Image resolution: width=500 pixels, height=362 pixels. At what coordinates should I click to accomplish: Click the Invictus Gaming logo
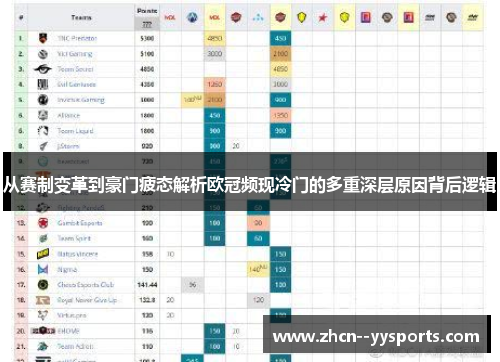coord(43,100)
